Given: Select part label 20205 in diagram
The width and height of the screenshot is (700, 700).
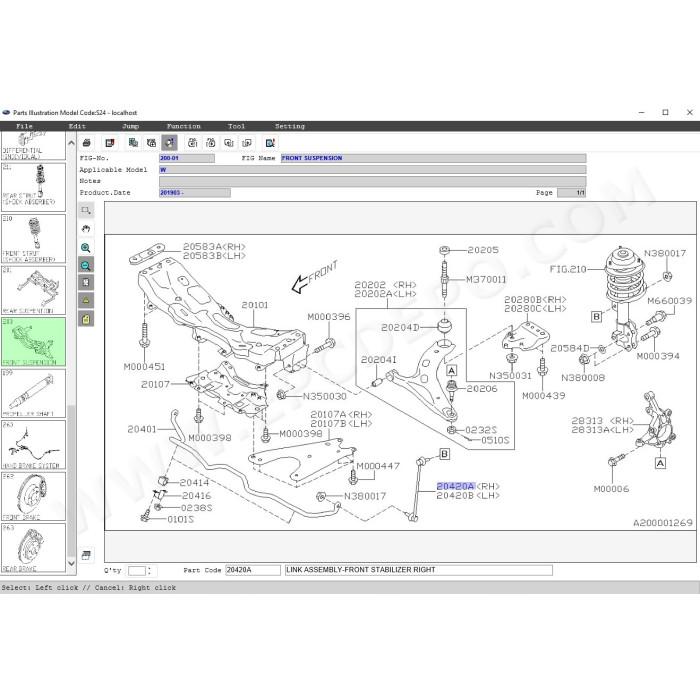Looking at the screenshot, I should (483, 250).
